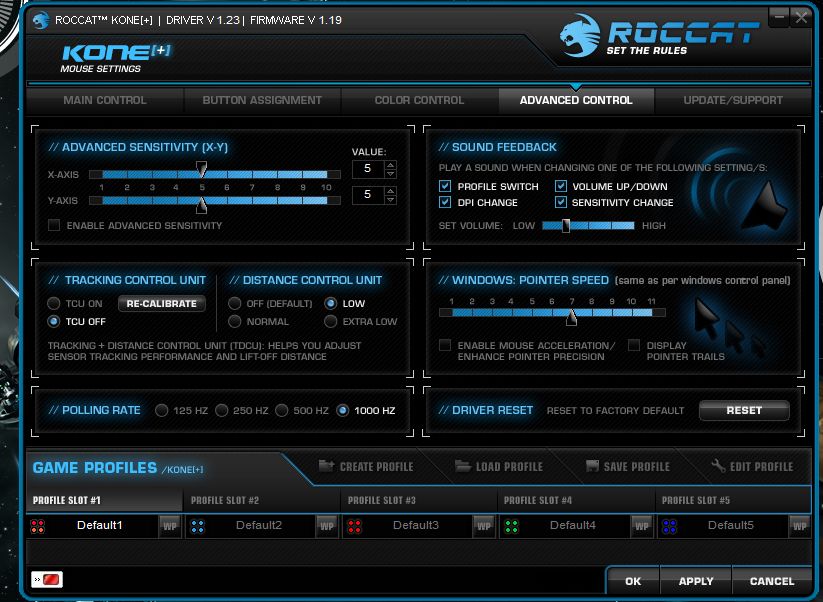Minimize the ROCCAT settings window
Screen dimensions: 823x602
779,17
